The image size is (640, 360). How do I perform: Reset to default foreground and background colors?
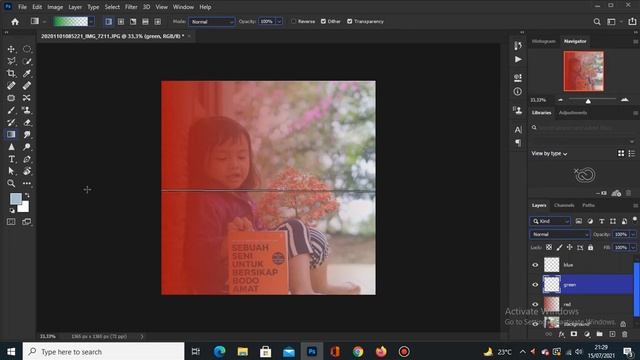pyautogui.click(x=12, y=210)
